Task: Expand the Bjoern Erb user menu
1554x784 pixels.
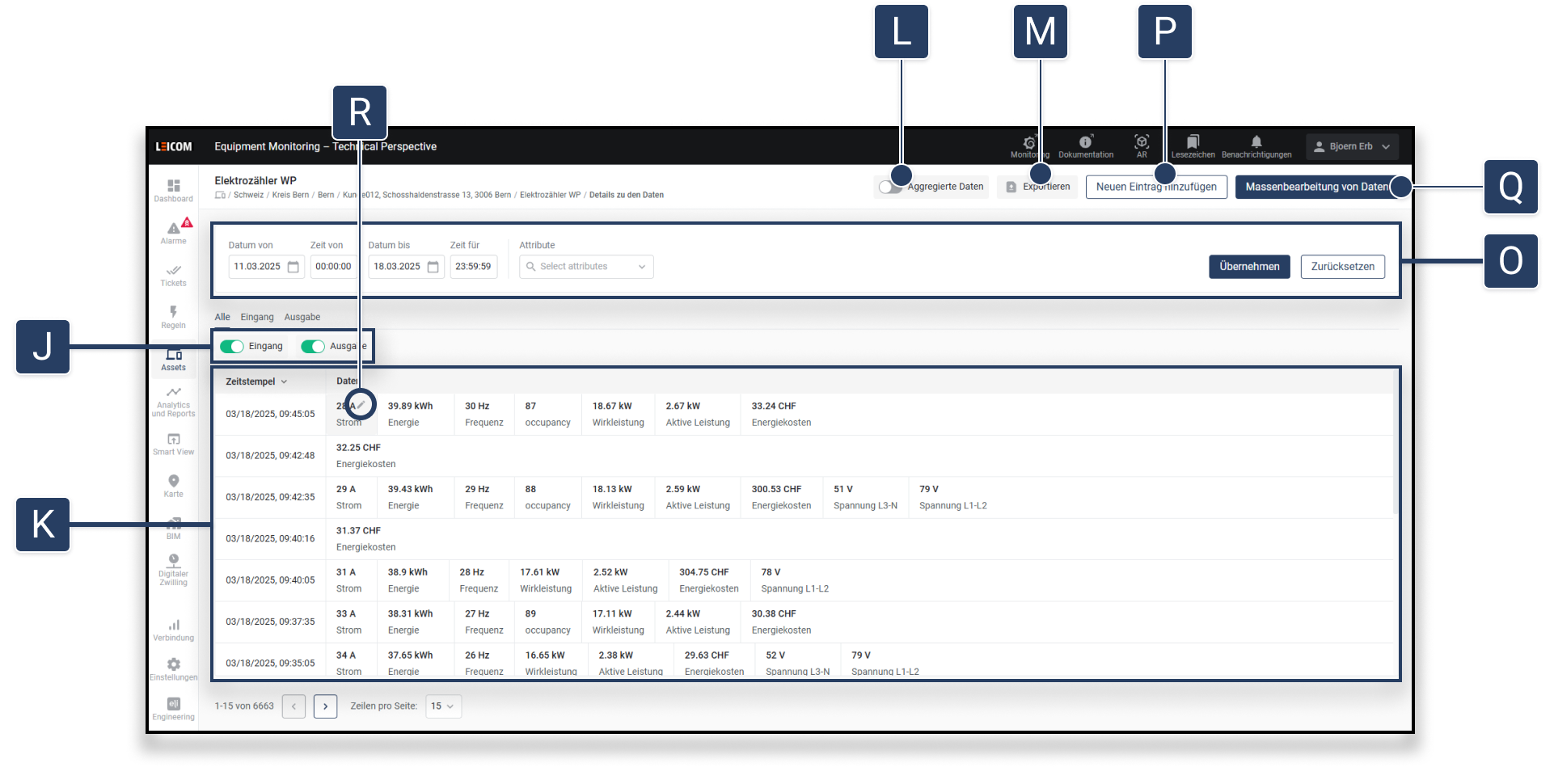Action: pyautogui.click(x=1351, y=146)
